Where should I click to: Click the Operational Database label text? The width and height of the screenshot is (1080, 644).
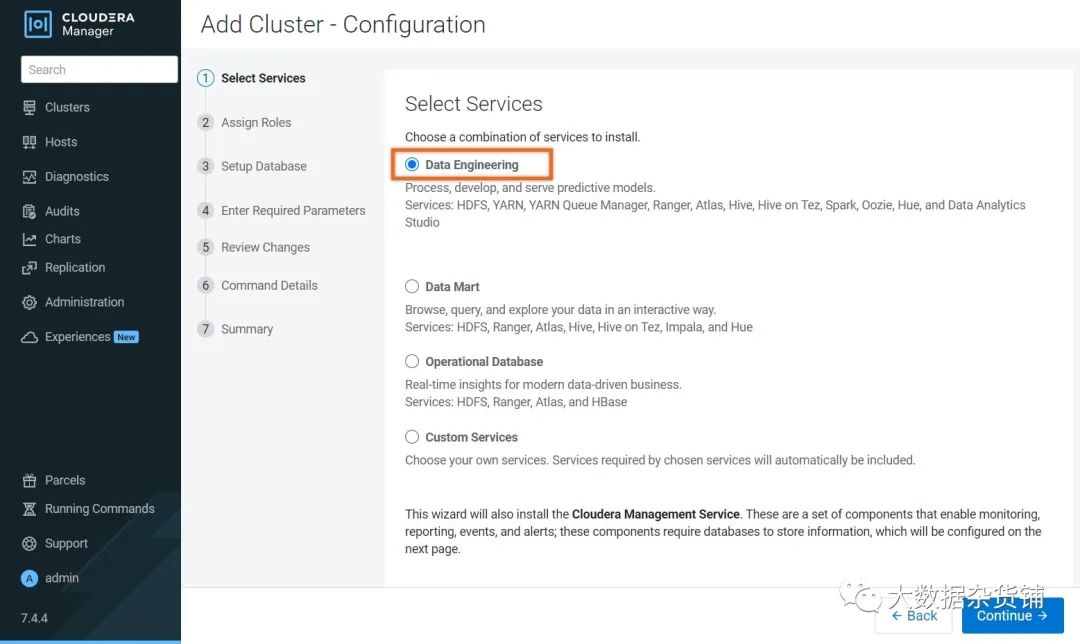tap(484, 362)
